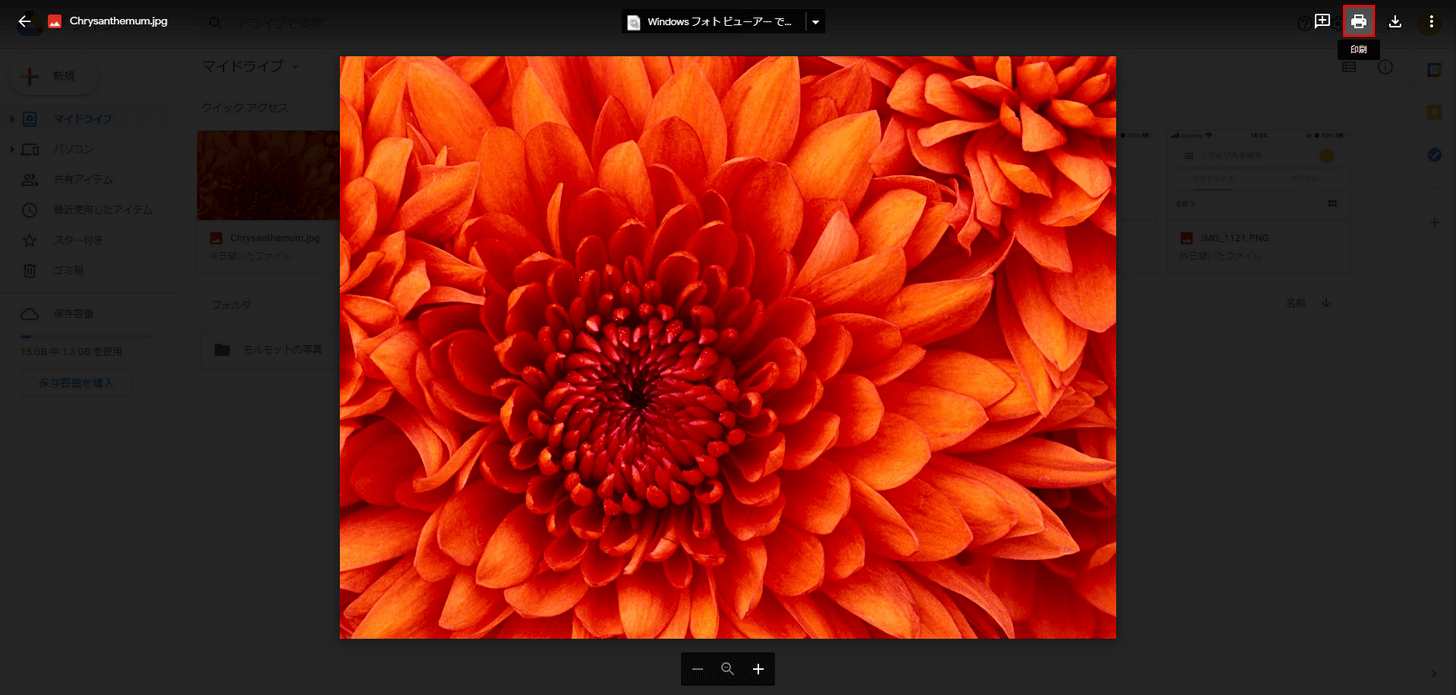Click the print icon
The width and height of the screenshot is (1456, 695).
click(1359, 21)
